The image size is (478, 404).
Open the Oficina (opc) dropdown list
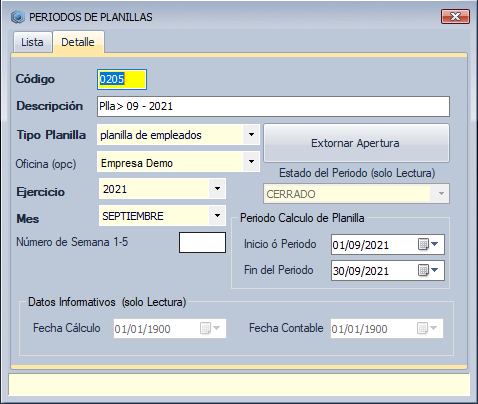[251, 162]
